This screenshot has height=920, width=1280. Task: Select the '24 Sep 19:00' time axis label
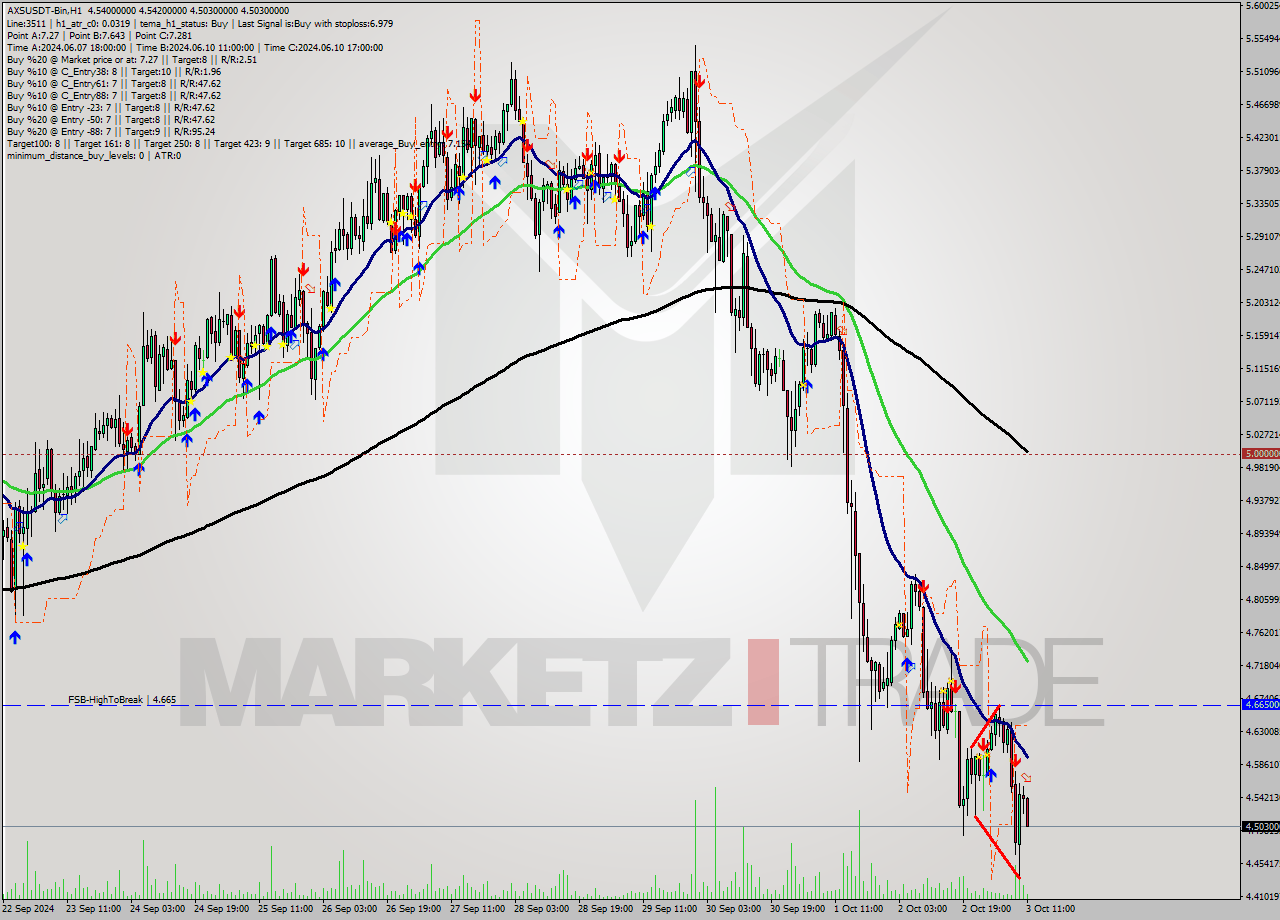click(223, 909)
